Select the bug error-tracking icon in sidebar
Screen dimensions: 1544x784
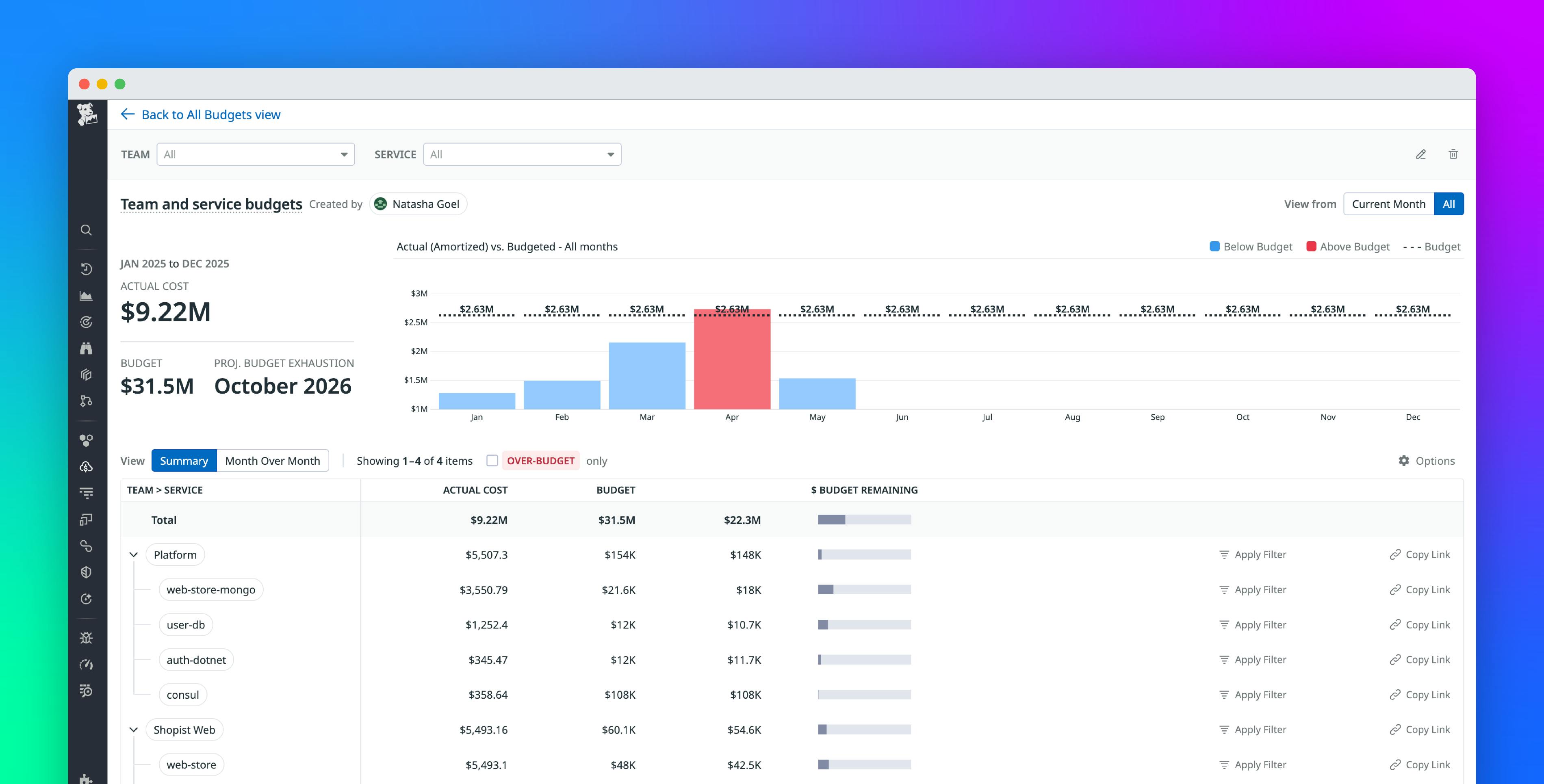click(86, 637)
